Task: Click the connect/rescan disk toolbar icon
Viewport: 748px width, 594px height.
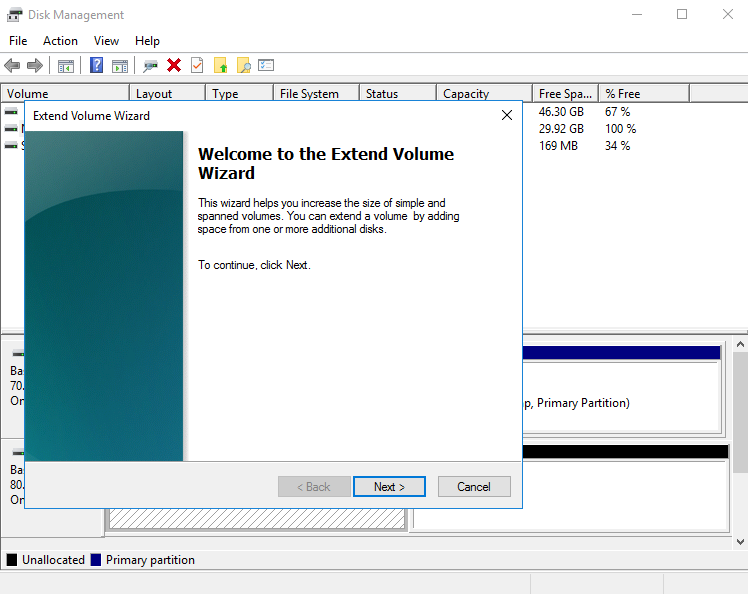Action: click(x=151, y=66)
